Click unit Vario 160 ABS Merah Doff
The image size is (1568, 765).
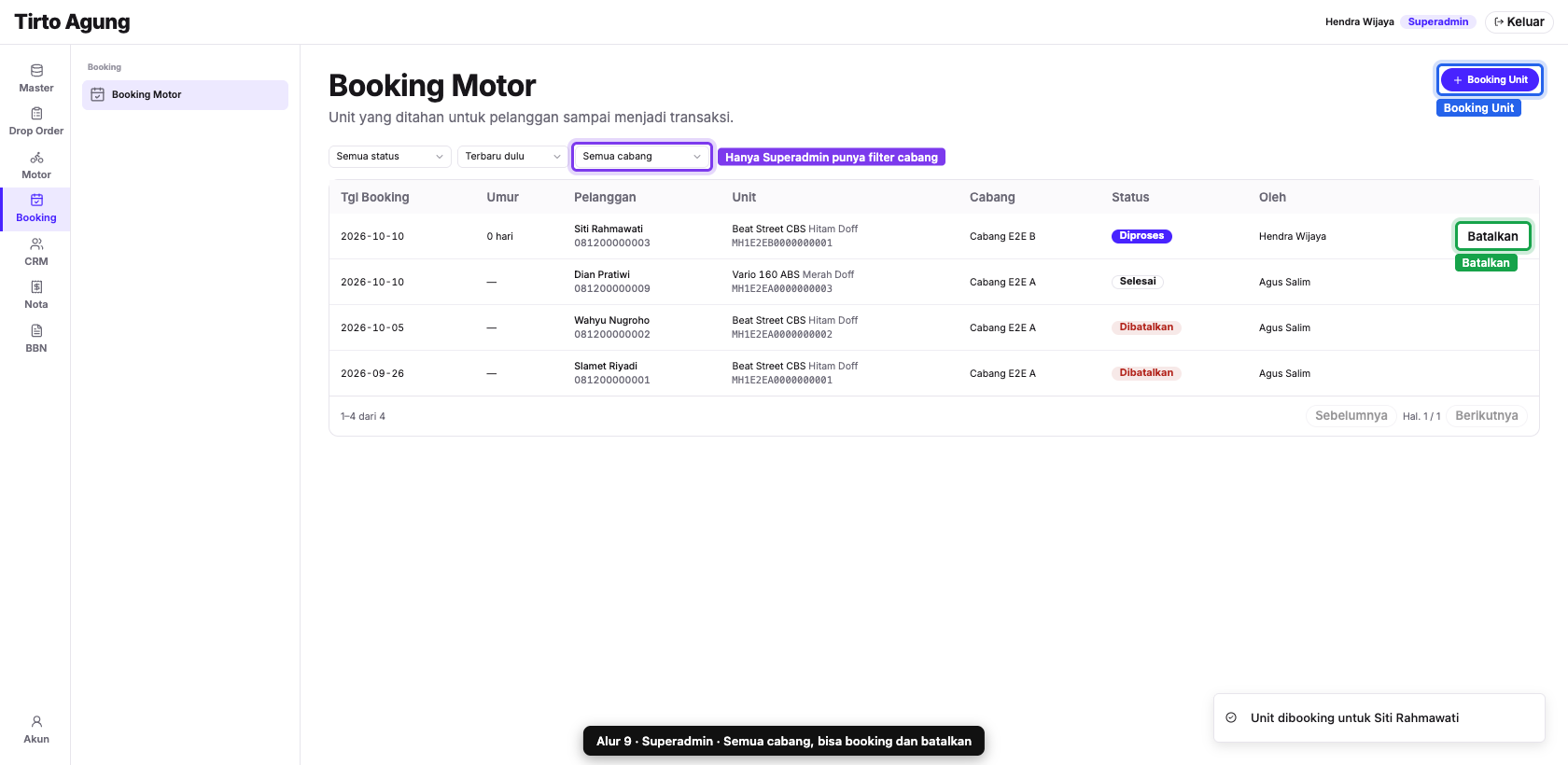793,275
